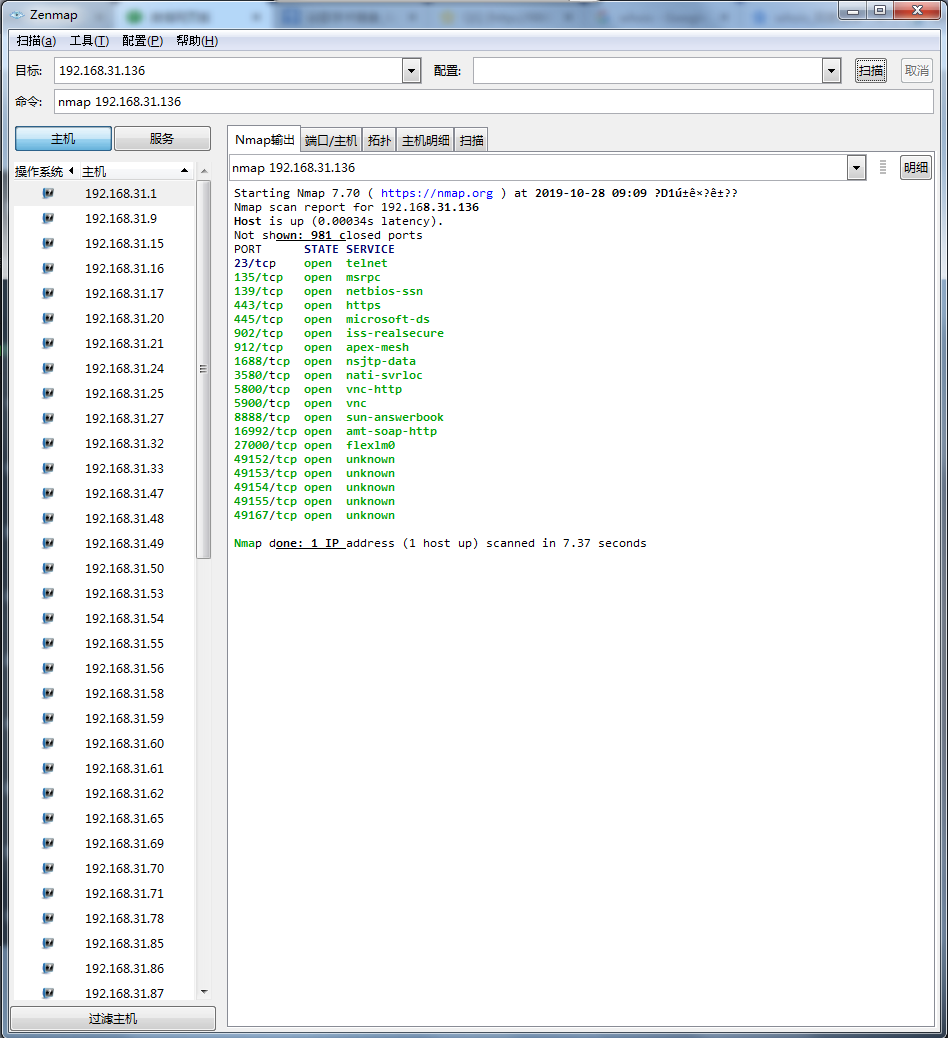Toggle the 主机 hosts view button
948x1038 pixels.
tap(62, 139)
